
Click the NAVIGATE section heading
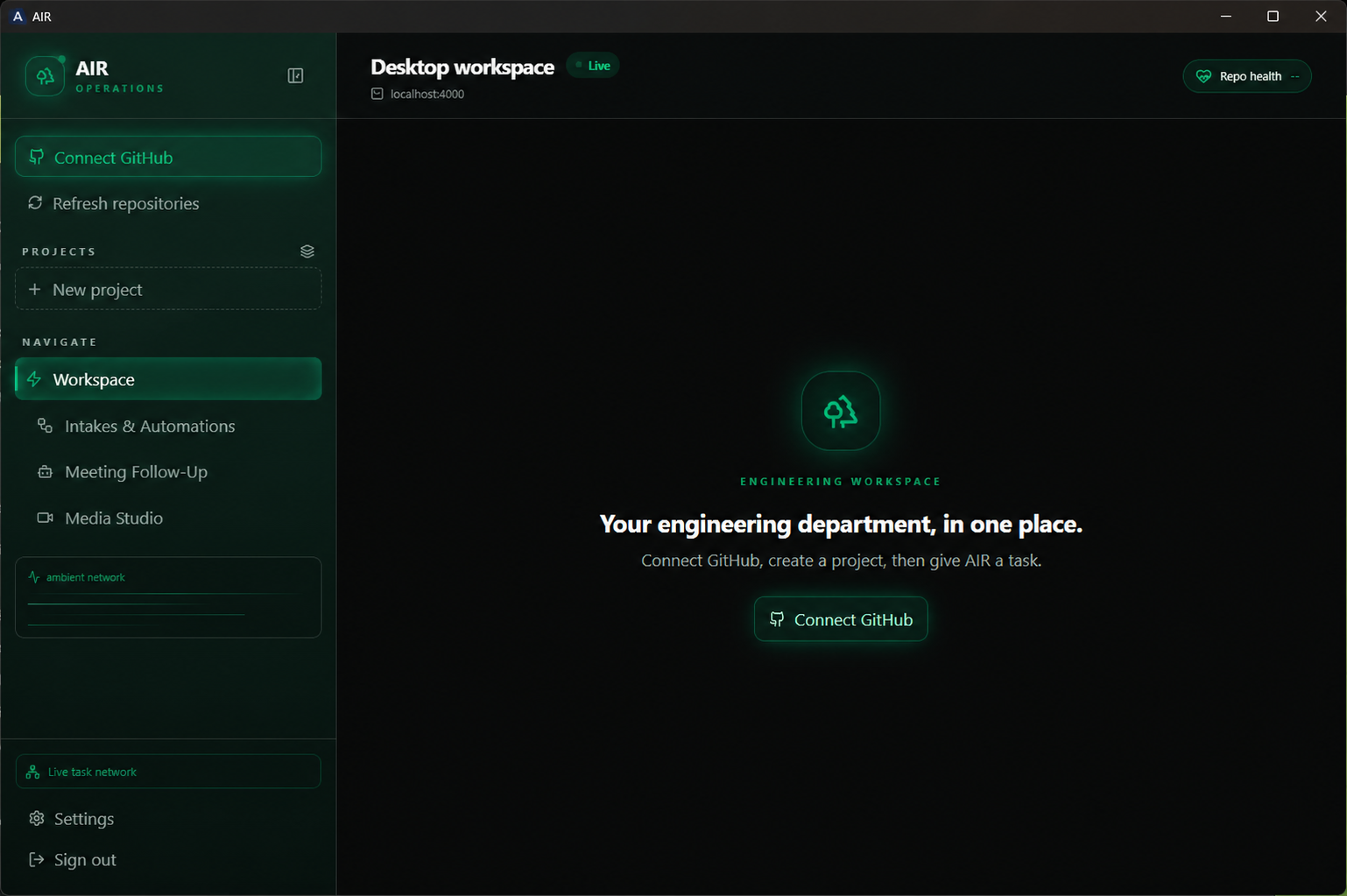point(60,342)
